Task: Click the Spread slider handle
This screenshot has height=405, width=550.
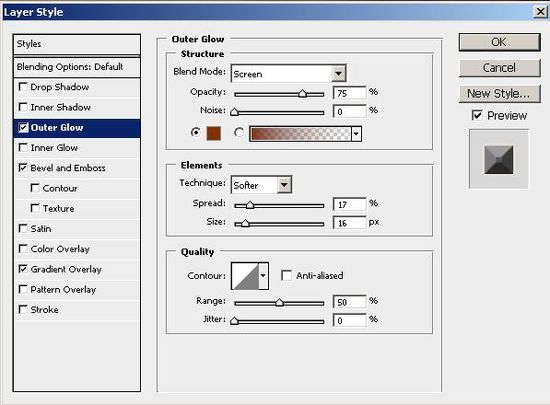Action: pyautogui.click(x=250, y=205)
